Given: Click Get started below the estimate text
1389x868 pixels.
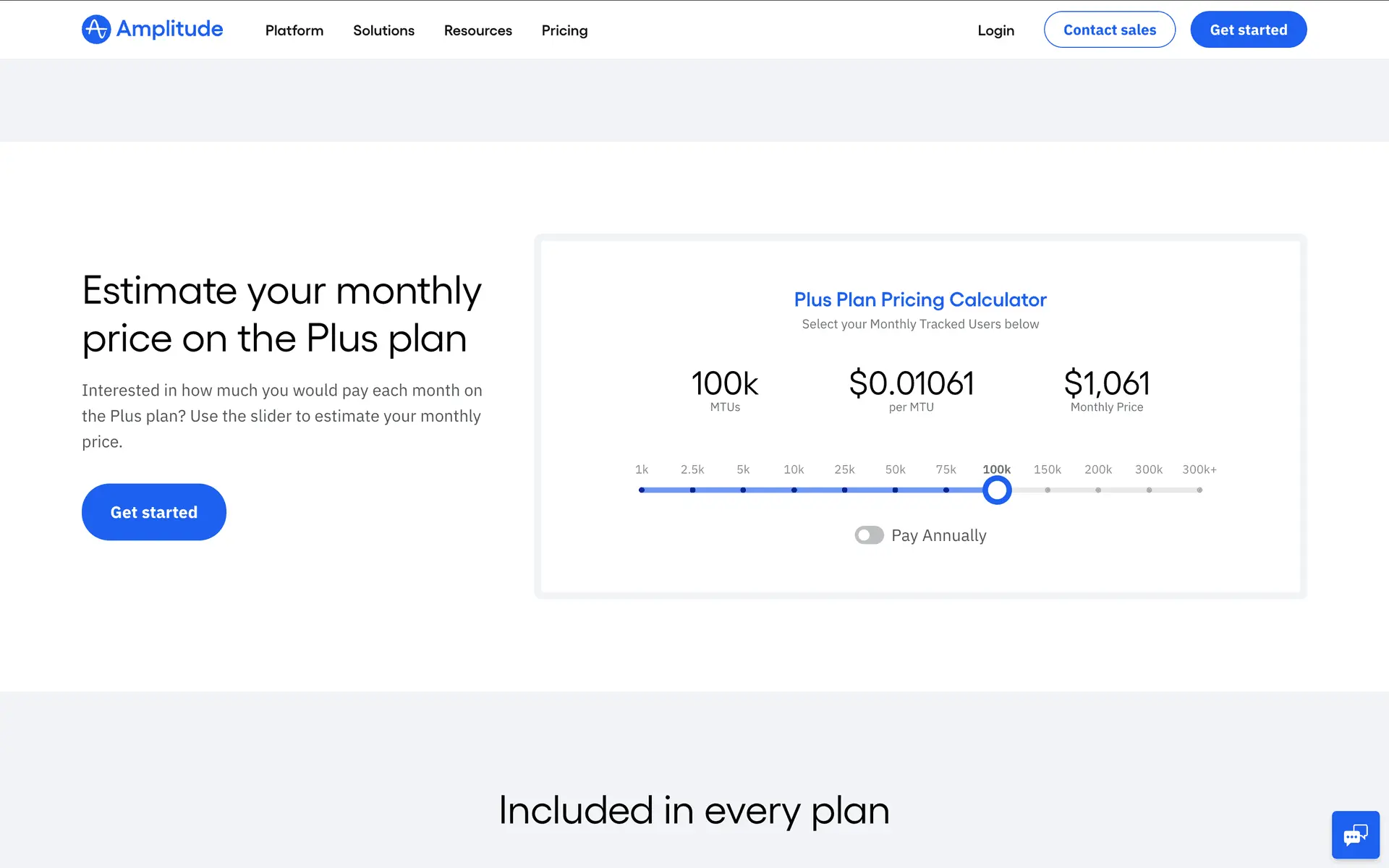Looking at the screenshot, I should tap(154, 512).
